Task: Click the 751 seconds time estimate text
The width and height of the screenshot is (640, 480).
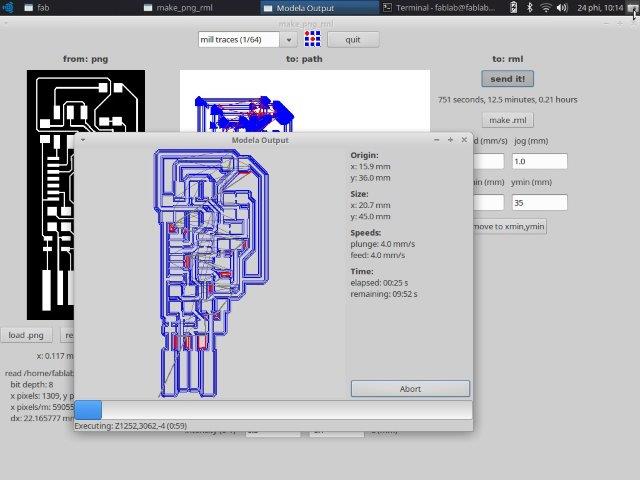Action: click(507, 100)
